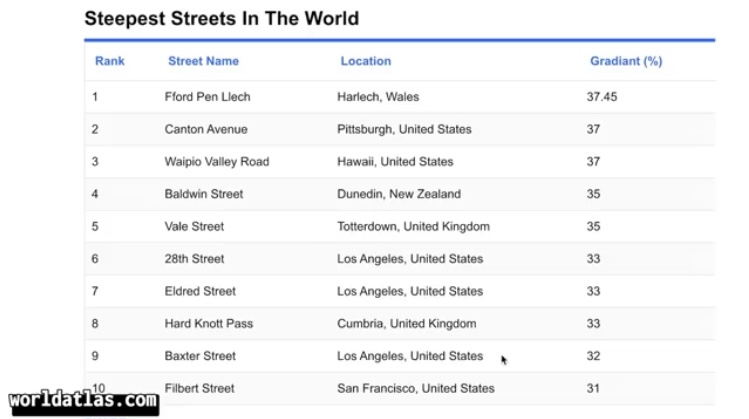Viewport: 749px width, 419px height.
Task: Select Waipio Valley Road in the table
Action: click(217, 162)
